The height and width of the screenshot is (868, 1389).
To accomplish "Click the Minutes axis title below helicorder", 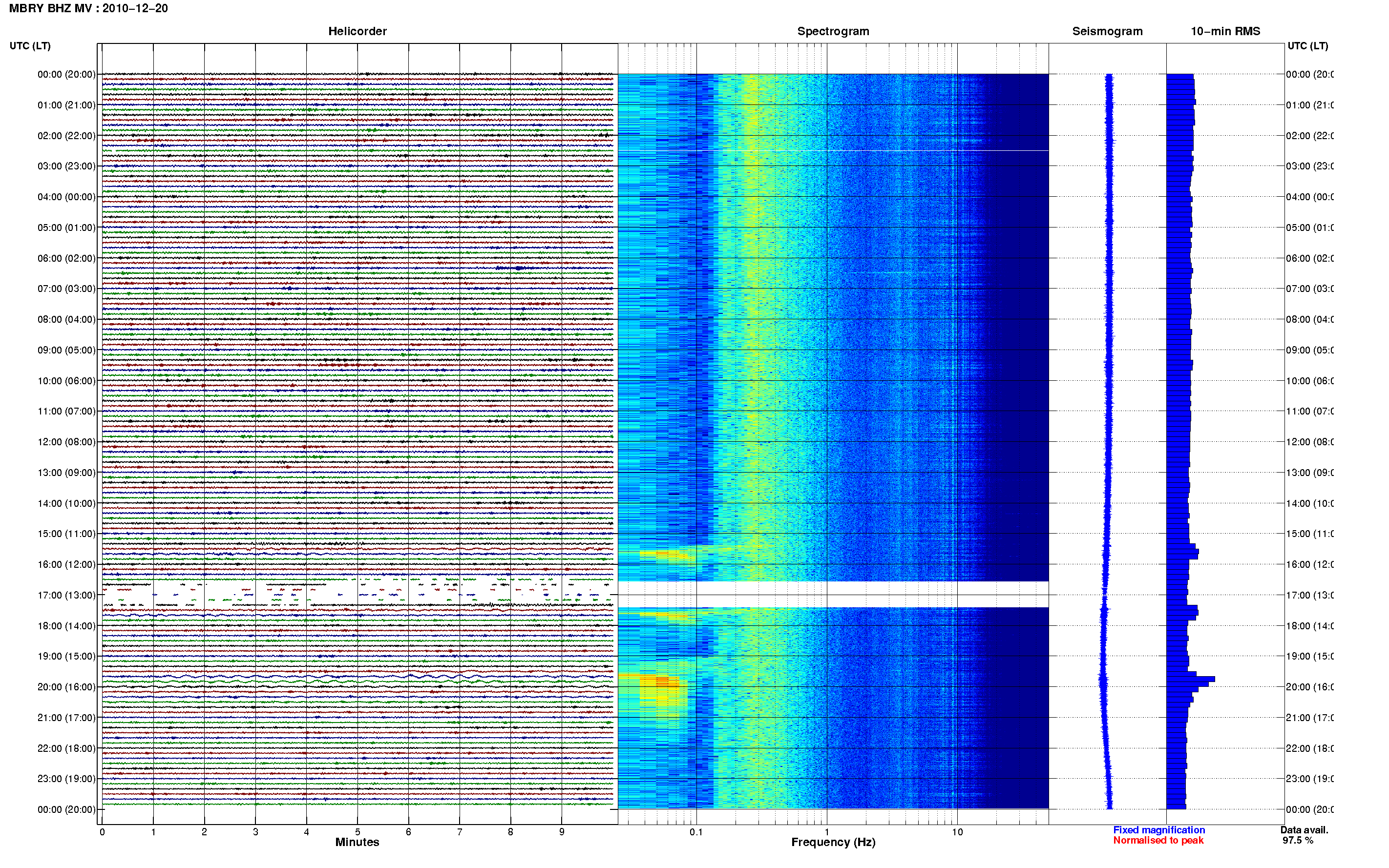I will click(357, 842).
